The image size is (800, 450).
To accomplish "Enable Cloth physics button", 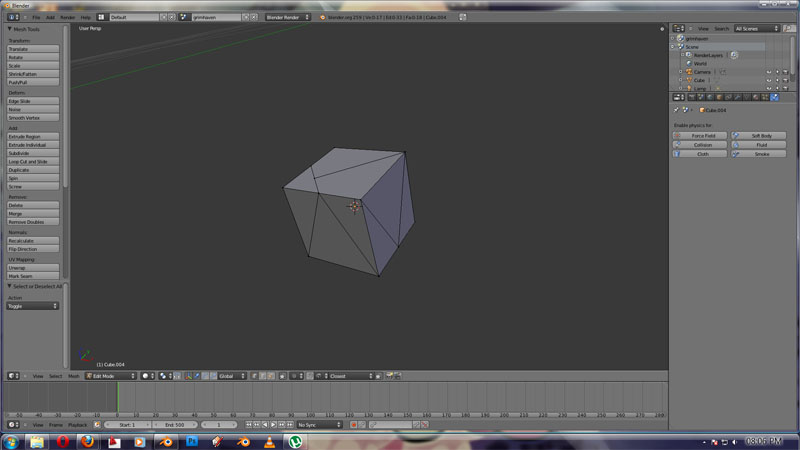I will point(699,154).
